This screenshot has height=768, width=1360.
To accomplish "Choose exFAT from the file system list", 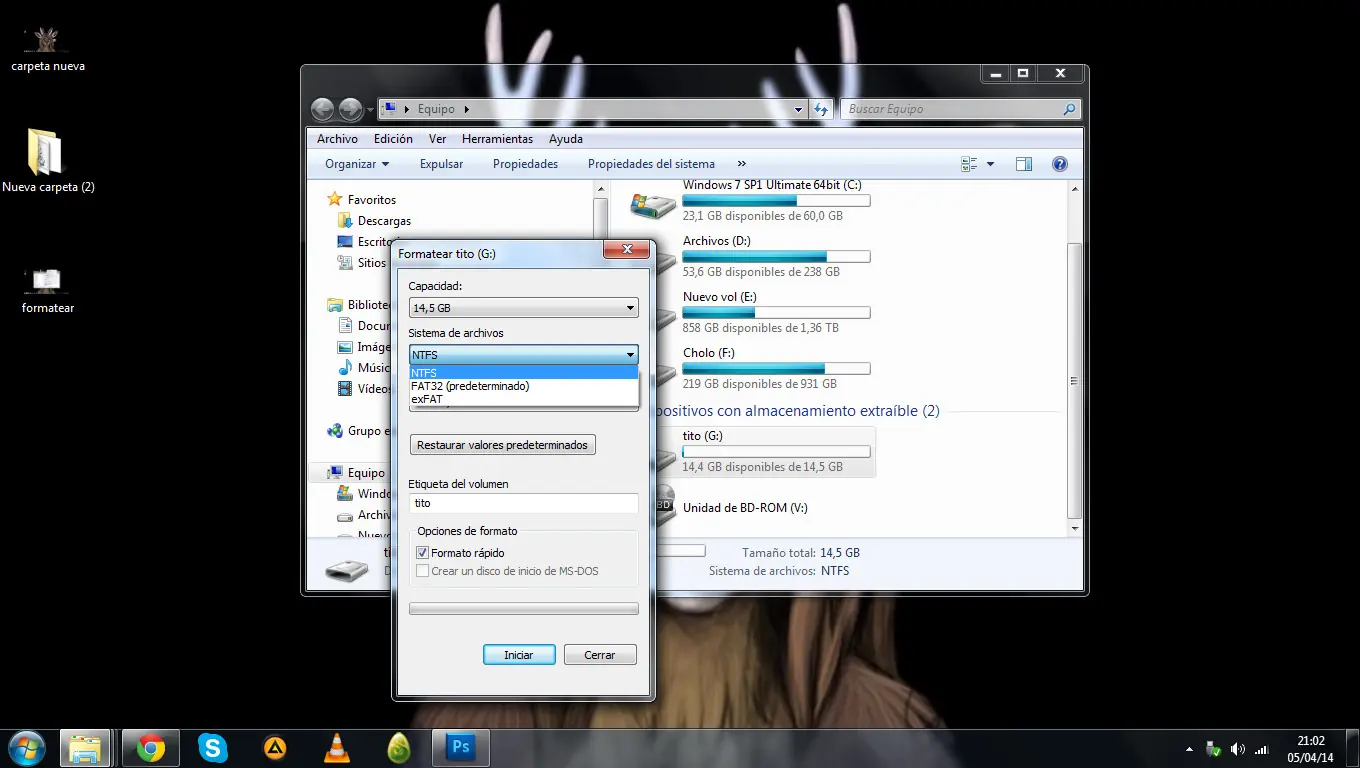I will (x=524, y=399).
